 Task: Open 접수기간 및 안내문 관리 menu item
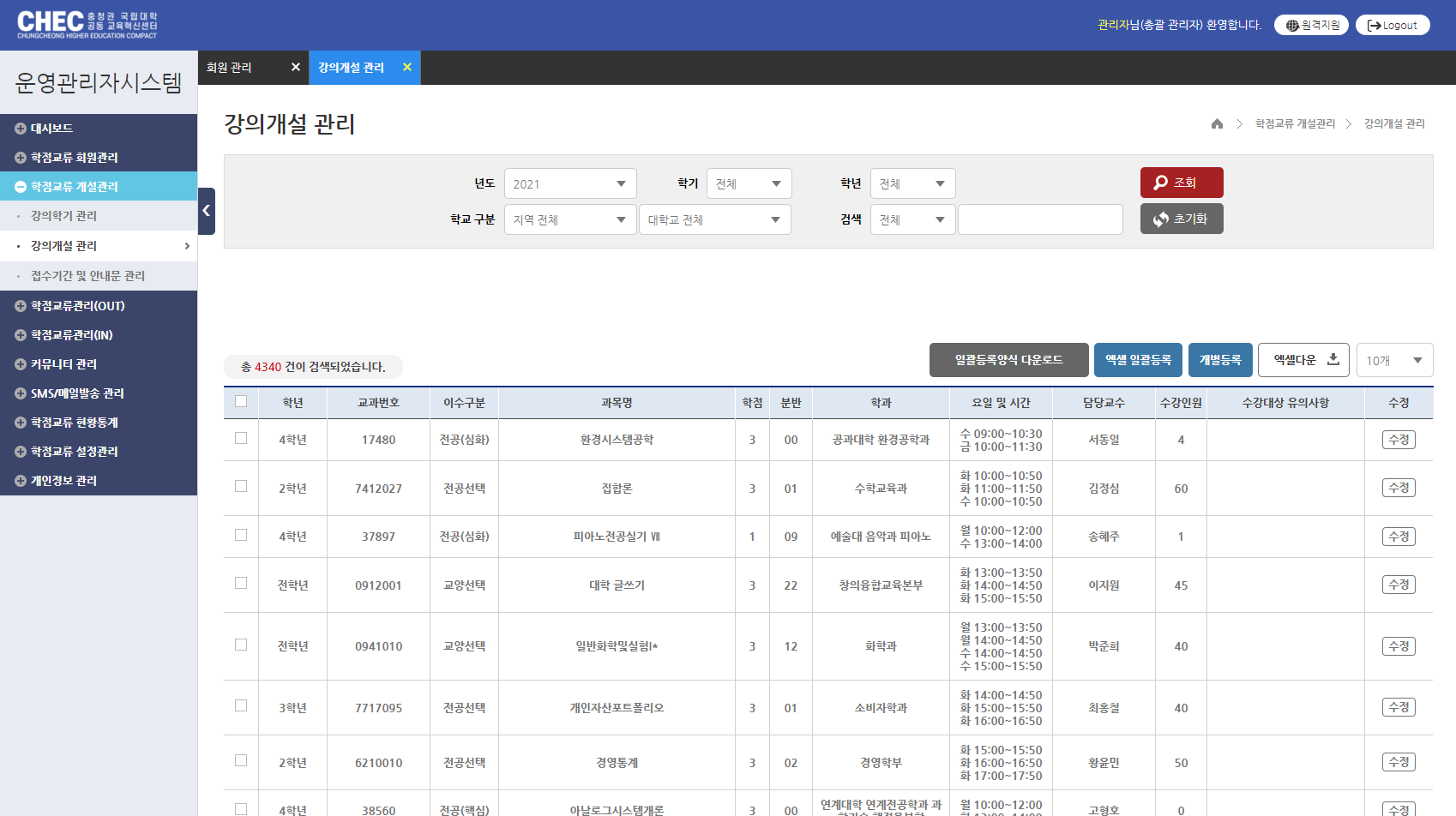(87, 276)
